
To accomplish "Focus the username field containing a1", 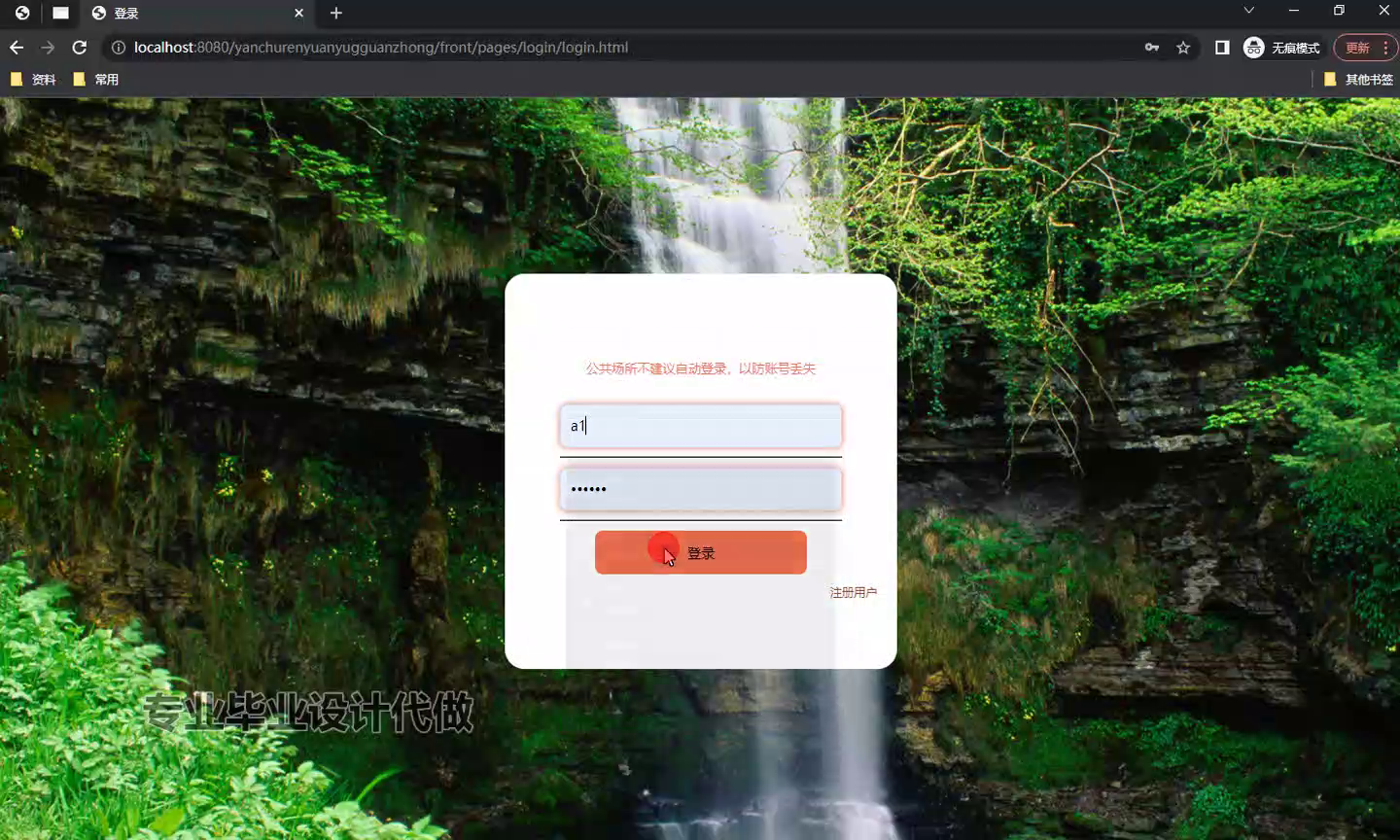I will (x=700, y=426).
